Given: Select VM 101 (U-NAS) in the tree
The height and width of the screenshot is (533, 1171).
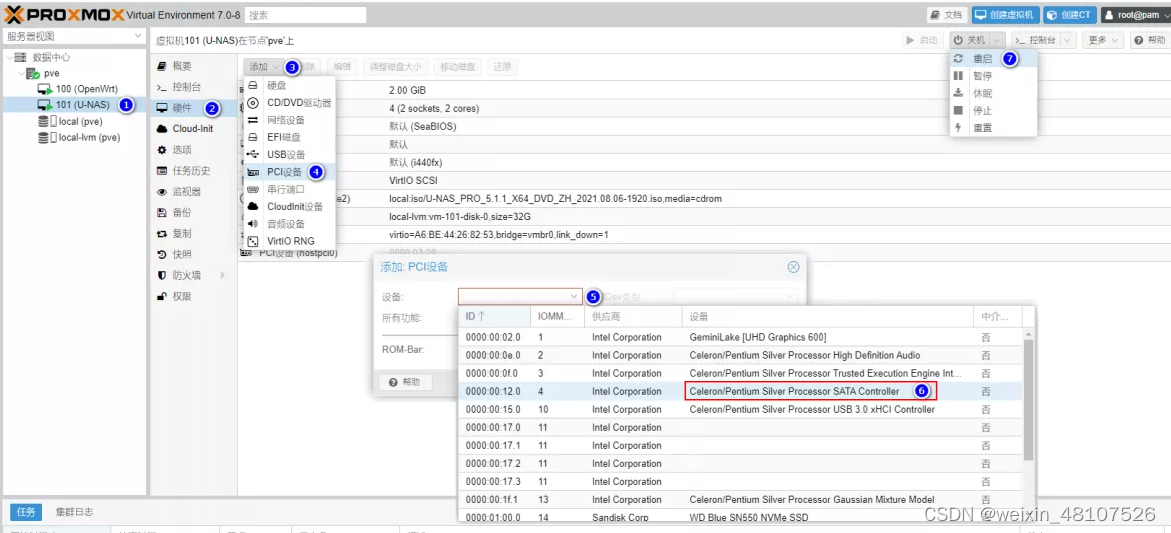Looking at the screenshot, I should [x=84, y=105].
